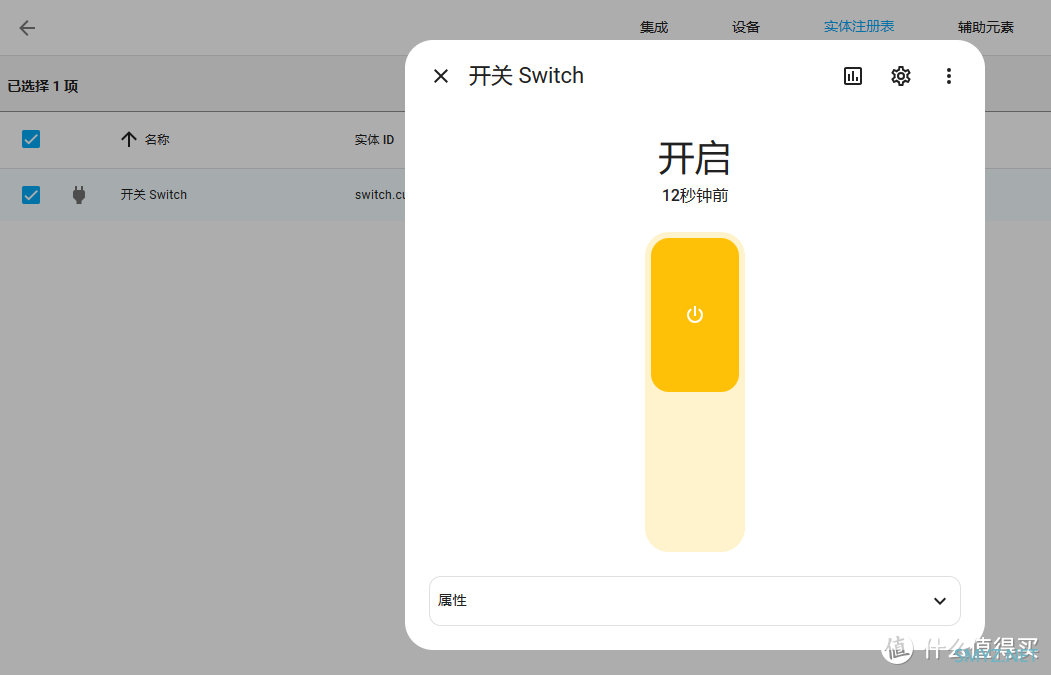Click the switch.cu entity ID cell
Image resolution: width=1051 pixels, height=675 pixels.
379,194
